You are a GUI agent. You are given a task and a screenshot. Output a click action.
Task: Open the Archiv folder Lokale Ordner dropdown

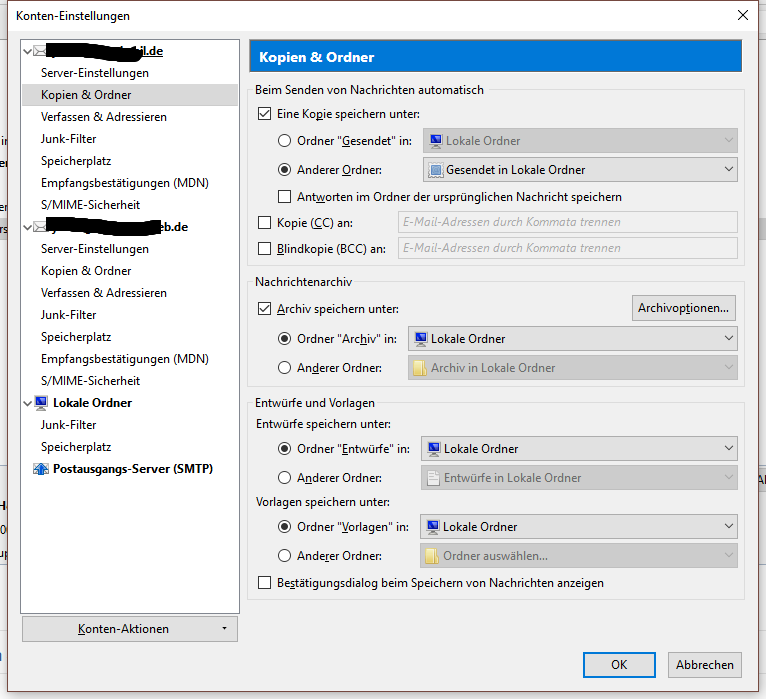click(573, 339)
